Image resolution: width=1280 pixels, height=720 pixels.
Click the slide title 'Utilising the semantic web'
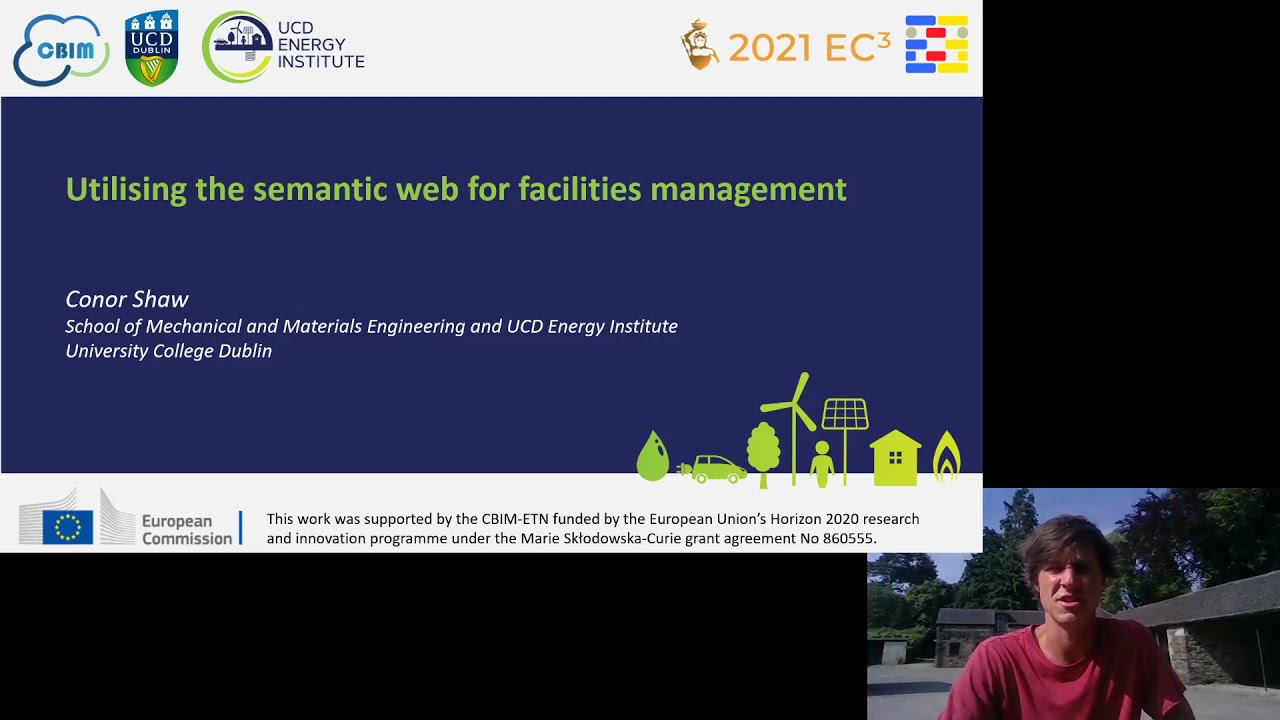[x=456, y=188]
